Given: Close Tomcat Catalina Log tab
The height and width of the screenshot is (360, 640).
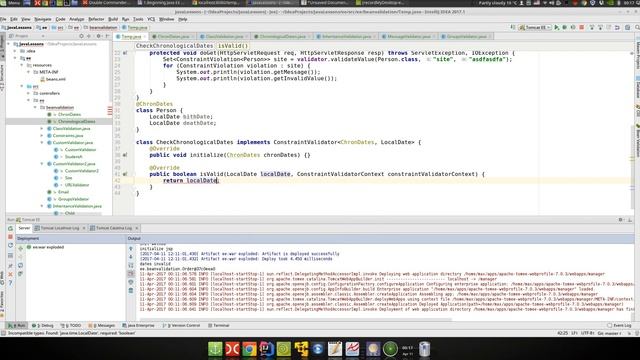Looking at the screenshot, I should click(x=136, y=228).
